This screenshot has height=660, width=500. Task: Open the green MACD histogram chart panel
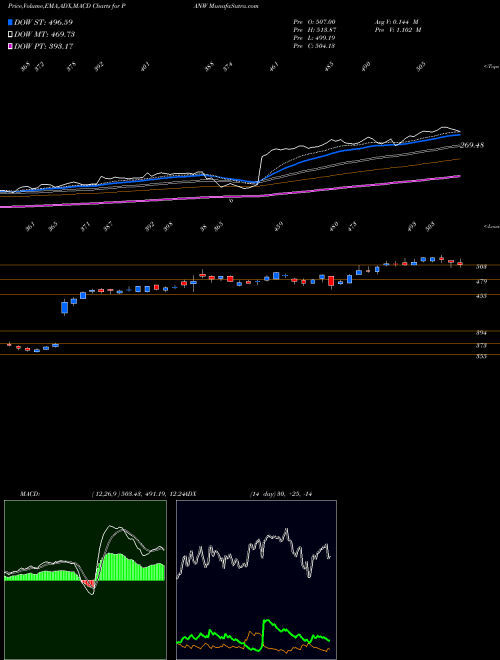click(85, 580)
